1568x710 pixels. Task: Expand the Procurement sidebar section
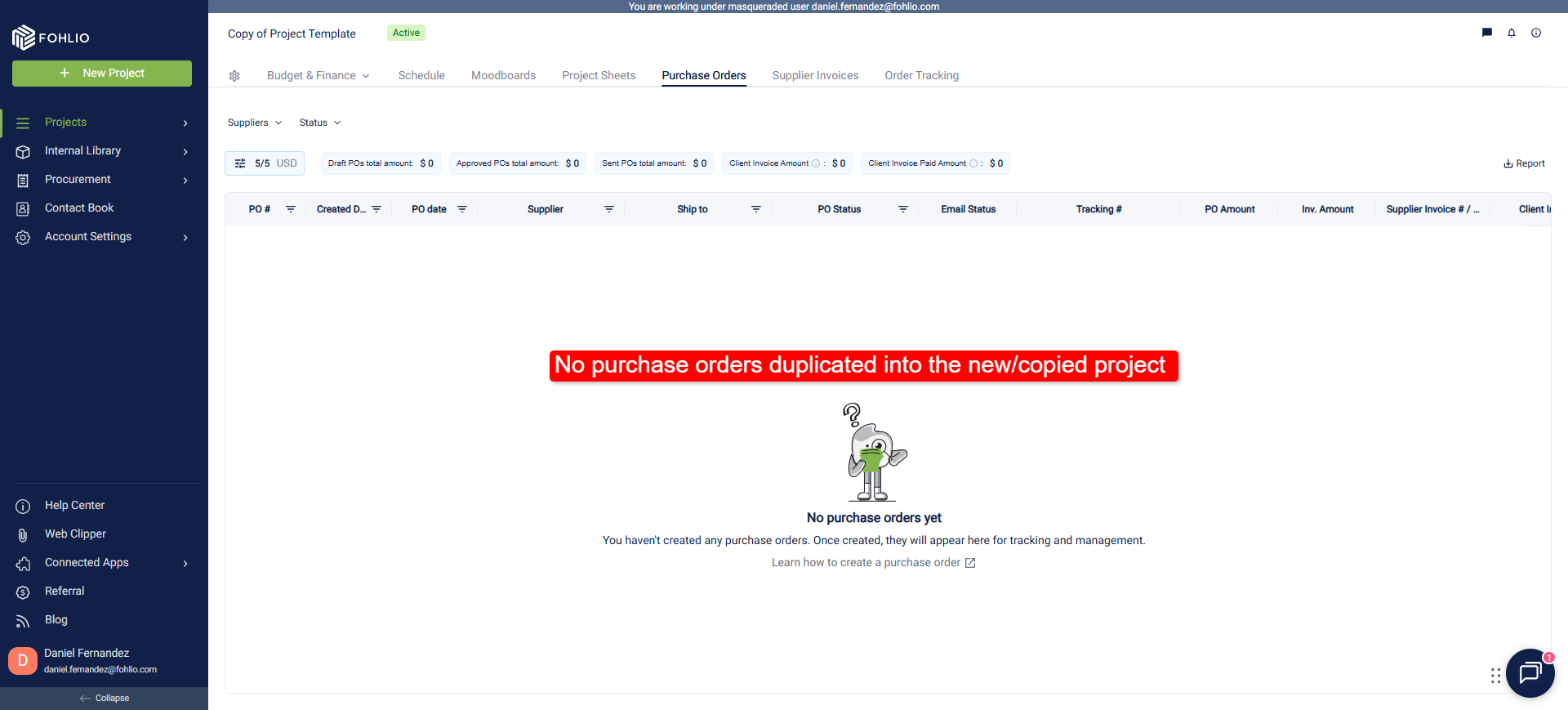[x=185, y=180]
